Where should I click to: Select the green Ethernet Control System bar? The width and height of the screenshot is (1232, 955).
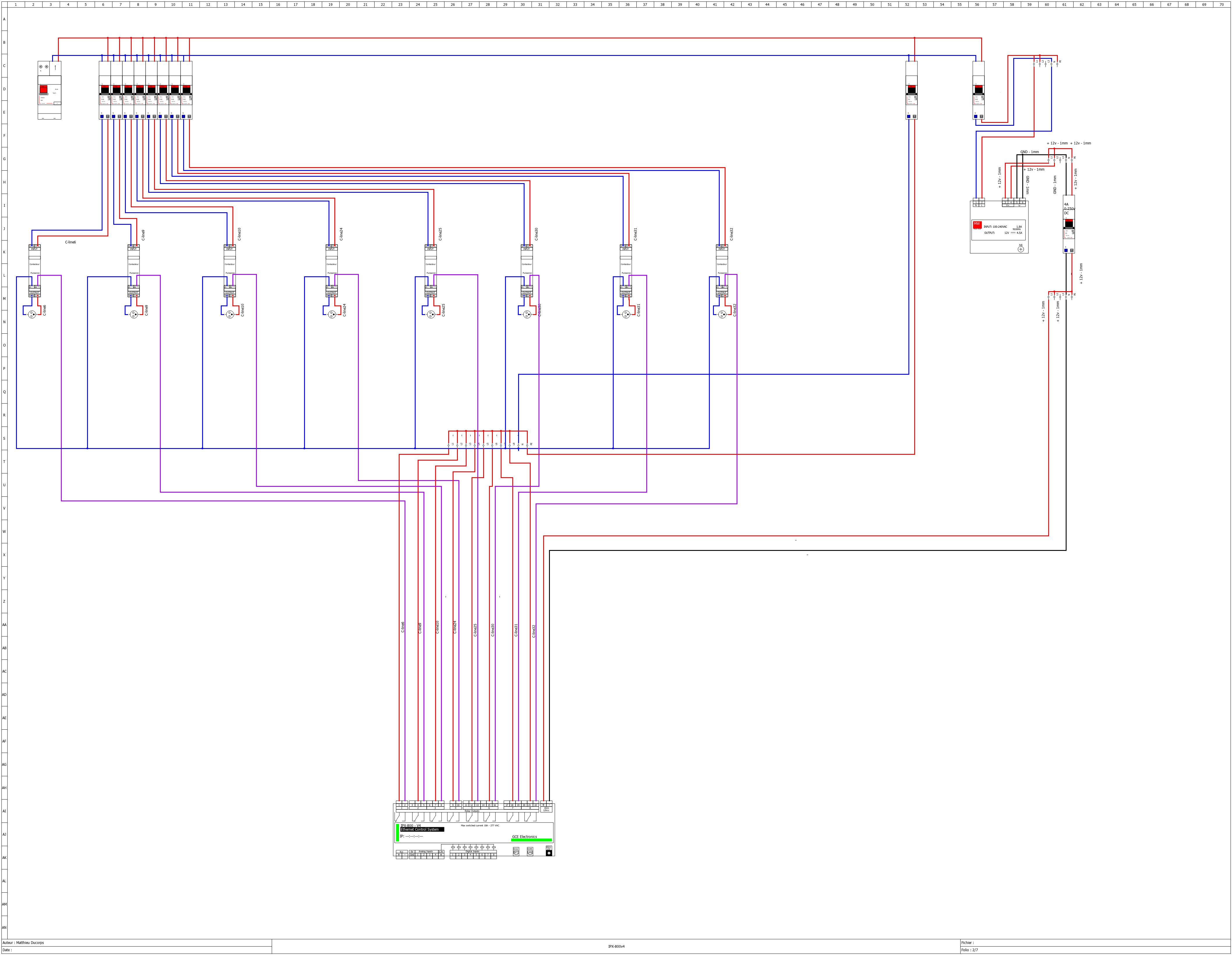tap(398, 833)
